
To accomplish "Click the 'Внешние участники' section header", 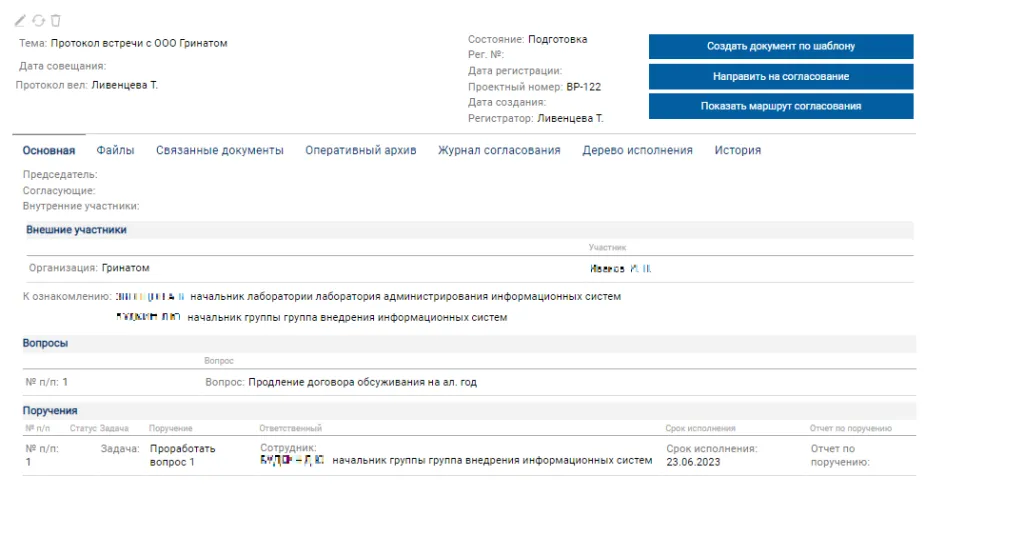I will (x=76, y=230).
